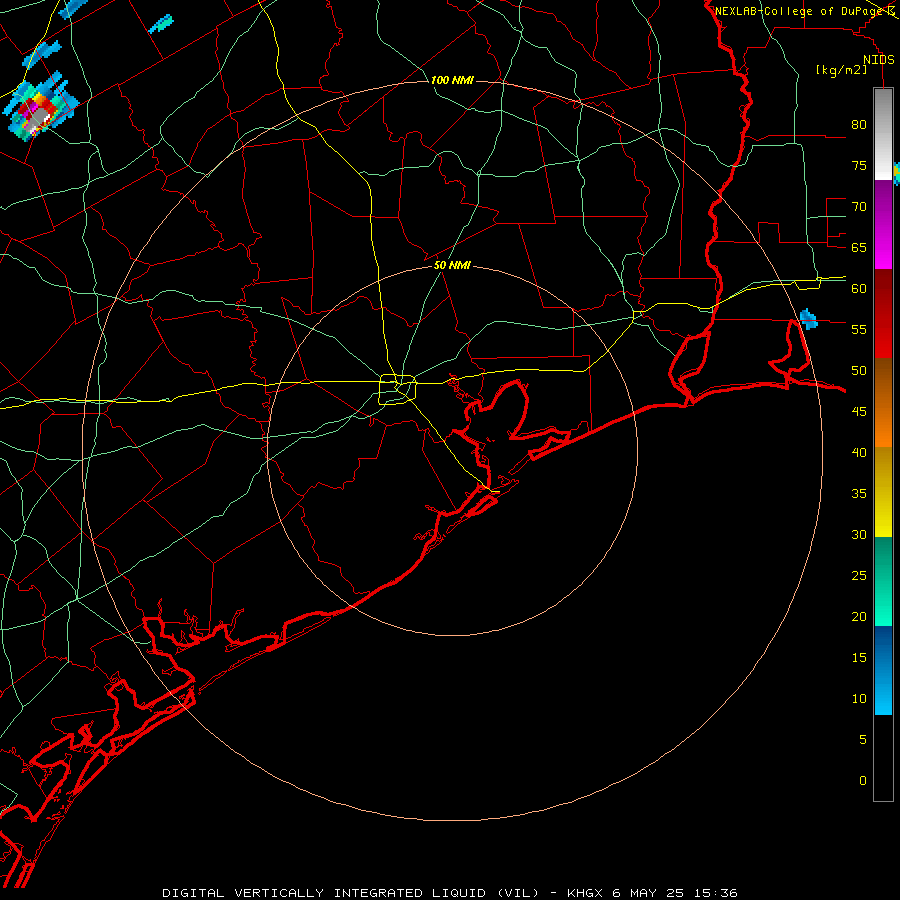
Task: Click the 40 value on the VIL scale
Action: [x=859, y=452]
